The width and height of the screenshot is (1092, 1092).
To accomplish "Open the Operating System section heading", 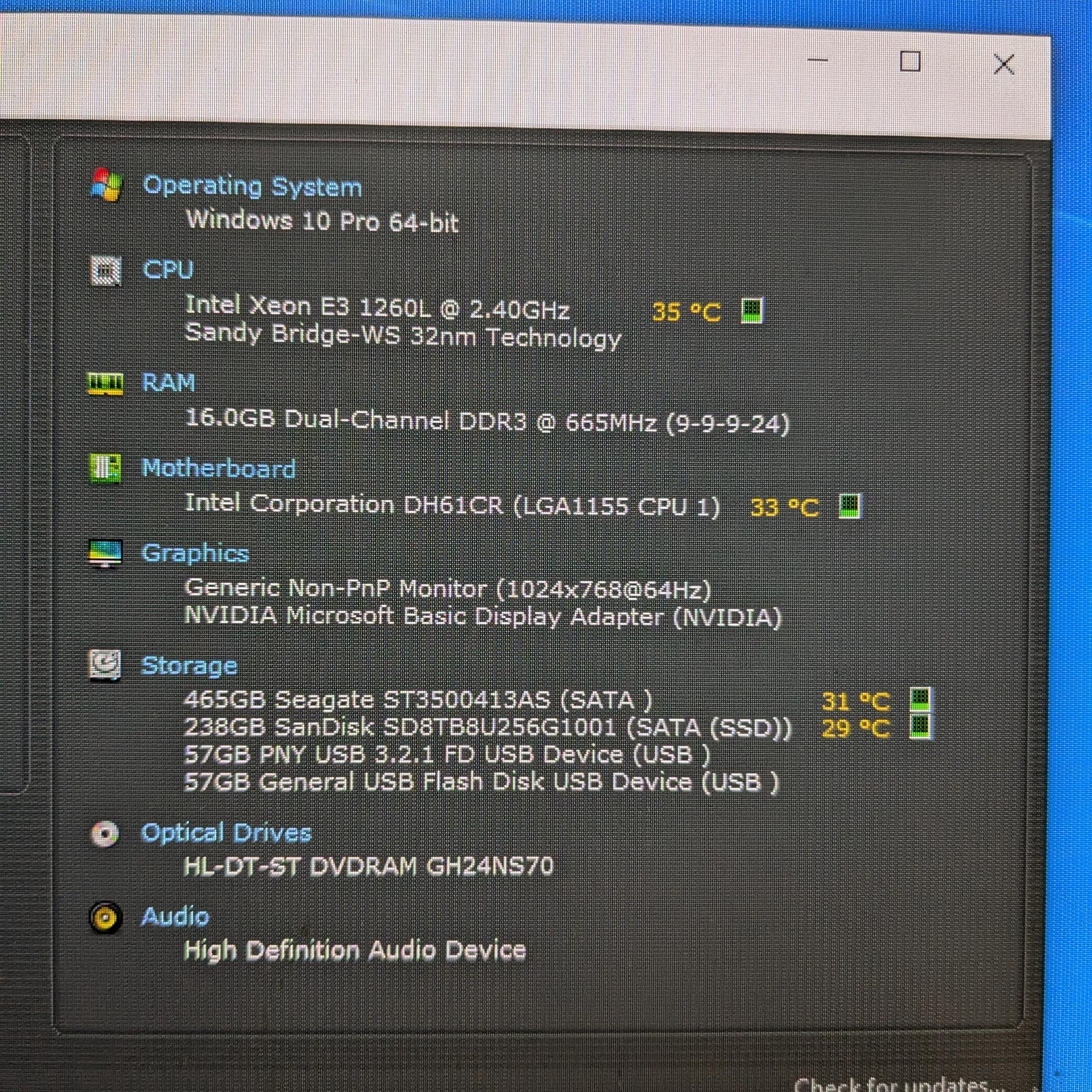I will 252,187.
